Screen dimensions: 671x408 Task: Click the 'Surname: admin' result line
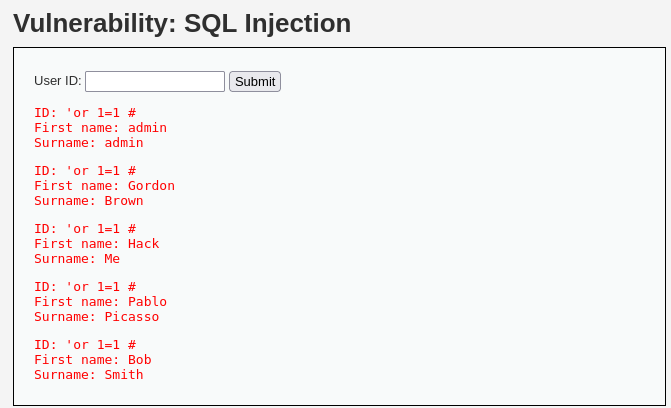[x=89, y=143]
